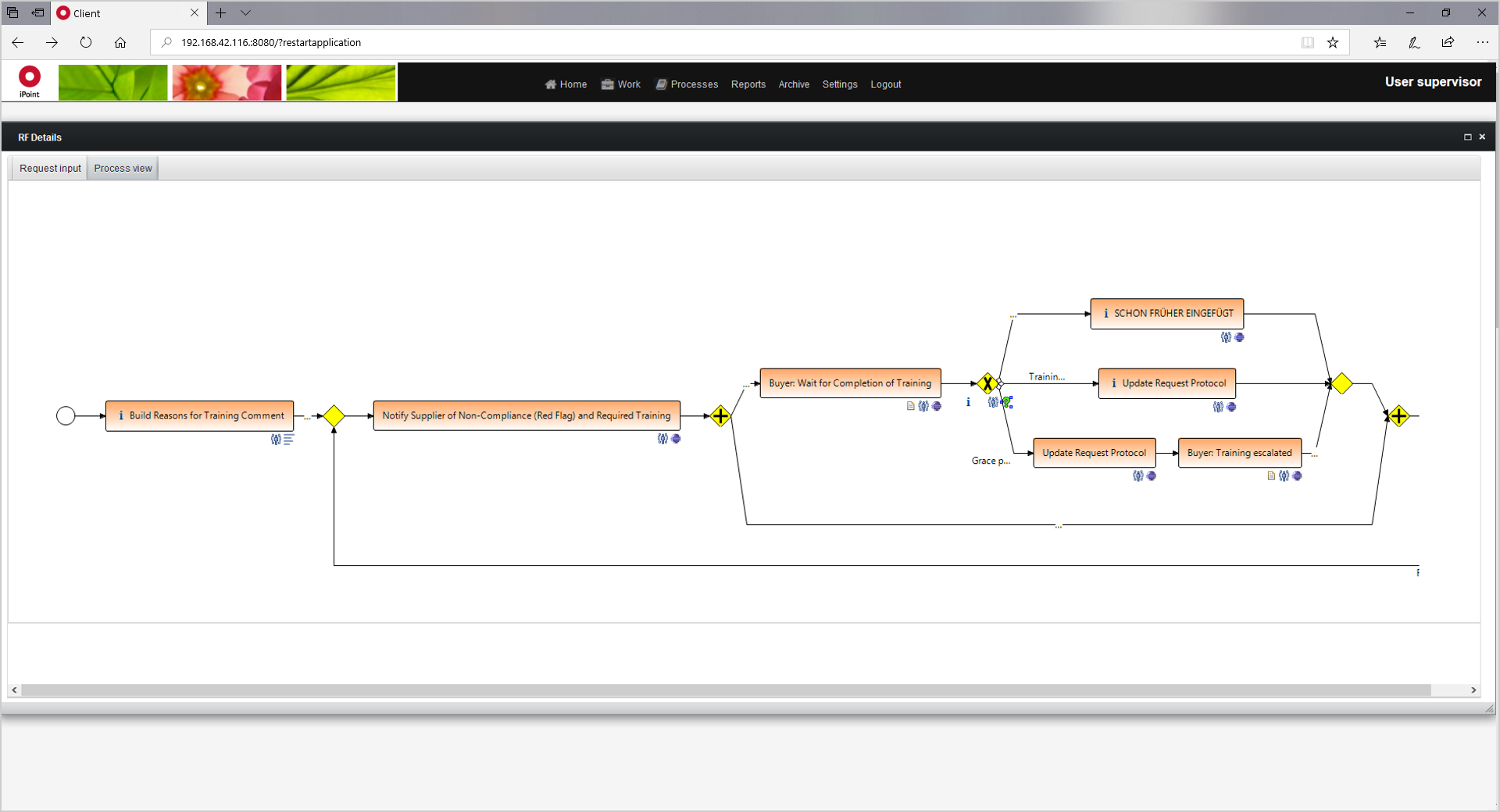1500x812 pixels.
Task: Switch to the Process view tab
Action: (x=123, y=168)
